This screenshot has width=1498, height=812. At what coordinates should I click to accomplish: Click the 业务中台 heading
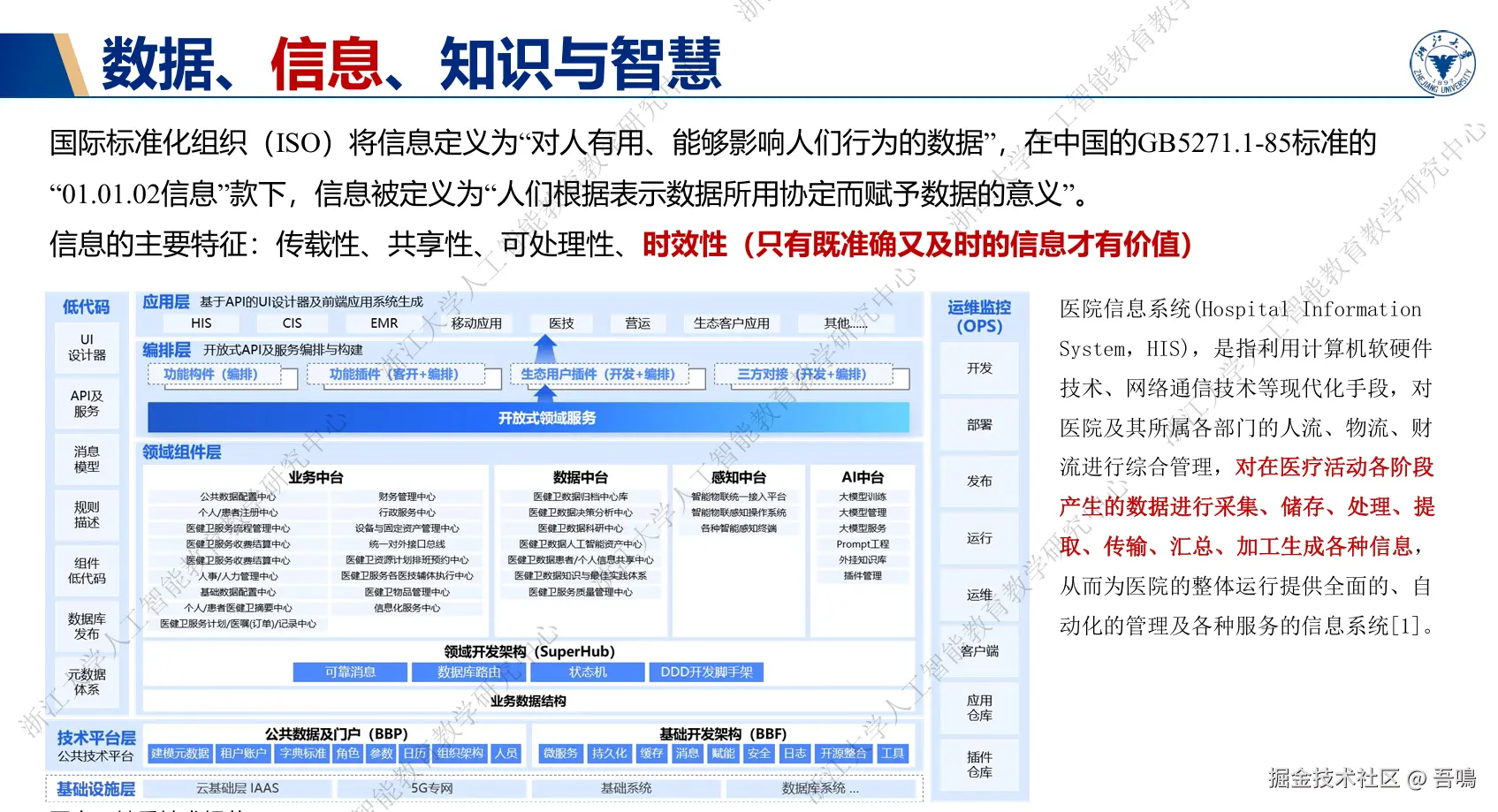(x=316, y=477)
